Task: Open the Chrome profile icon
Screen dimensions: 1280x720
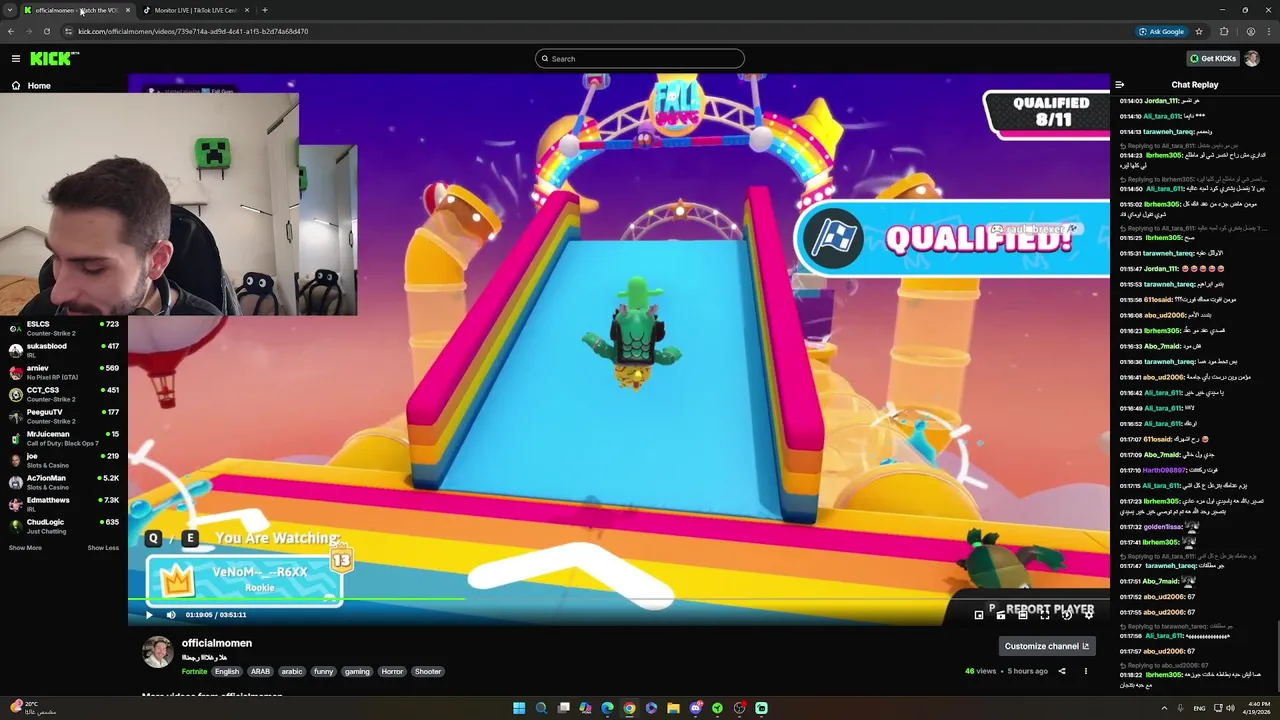Action: coord(1250,31)
